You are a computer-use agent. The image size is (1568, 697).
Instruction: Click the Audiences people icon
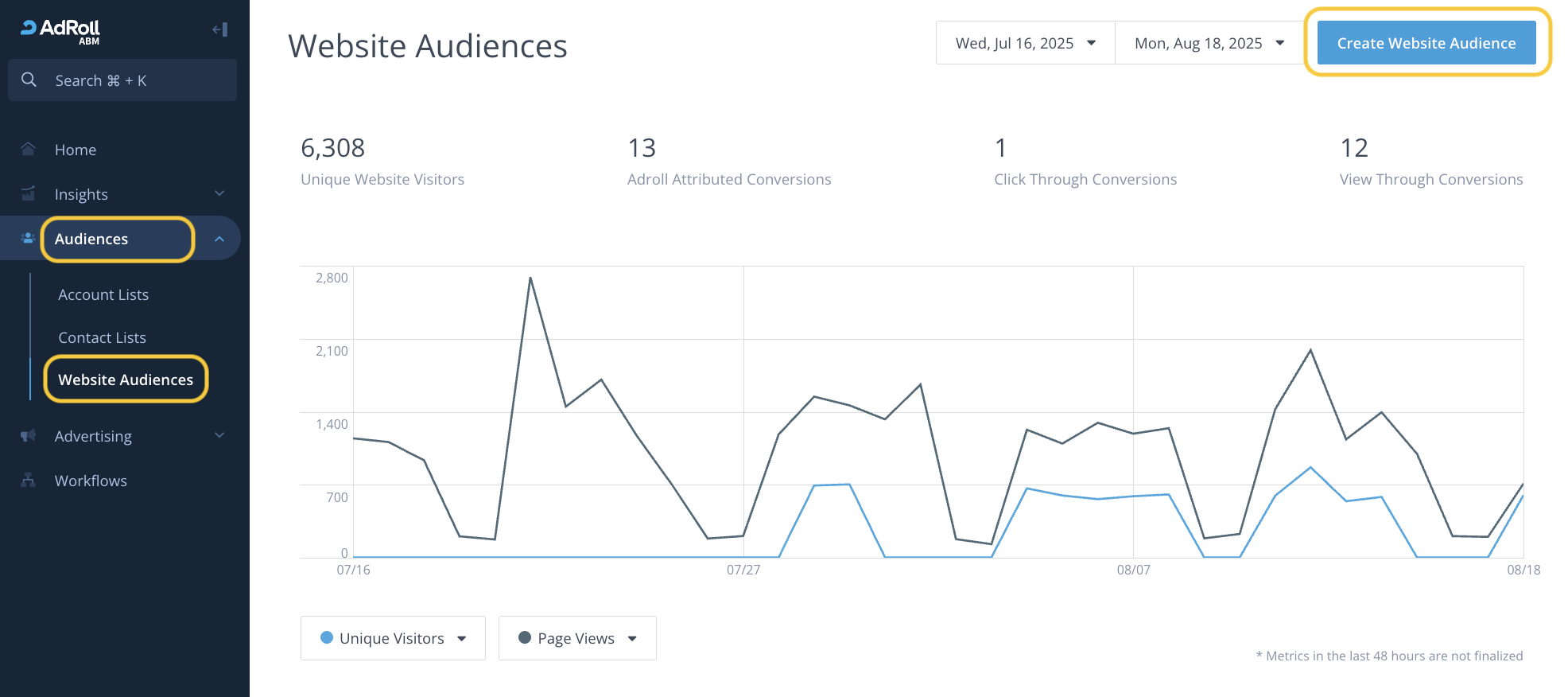[x=28, y=238]
